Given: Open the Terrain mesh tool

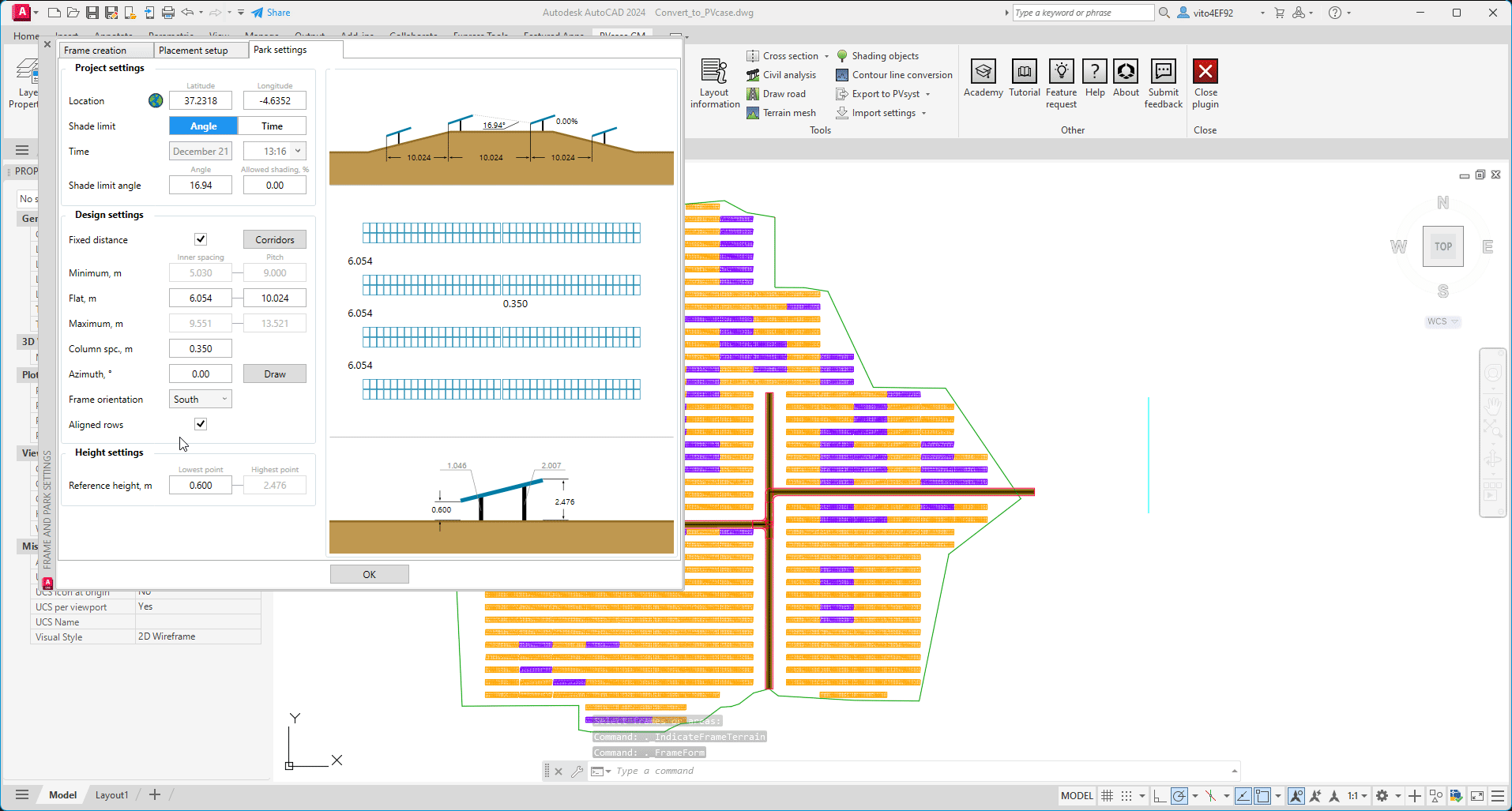Looking at the screenshot, I should (x=781, y=113).
